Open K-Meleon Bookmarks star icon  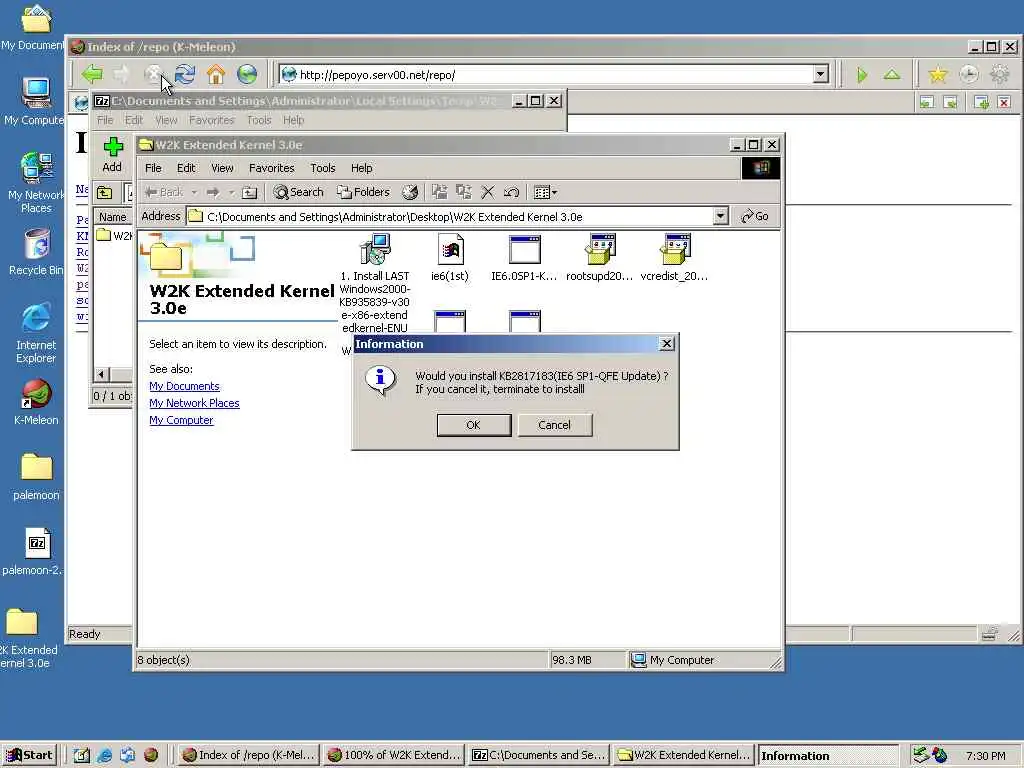pos(937,74)
